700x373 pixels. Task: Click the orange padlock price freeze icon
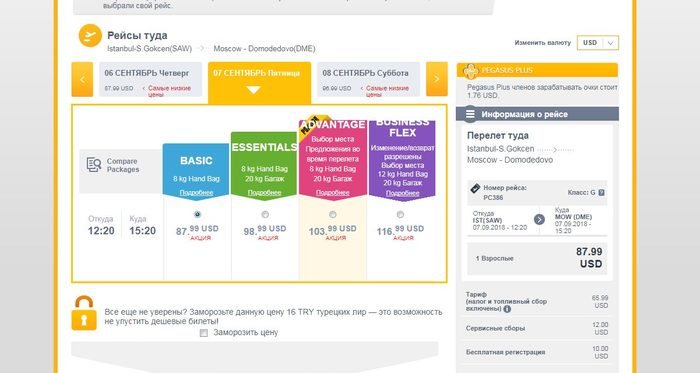click(x=84, y=313)
